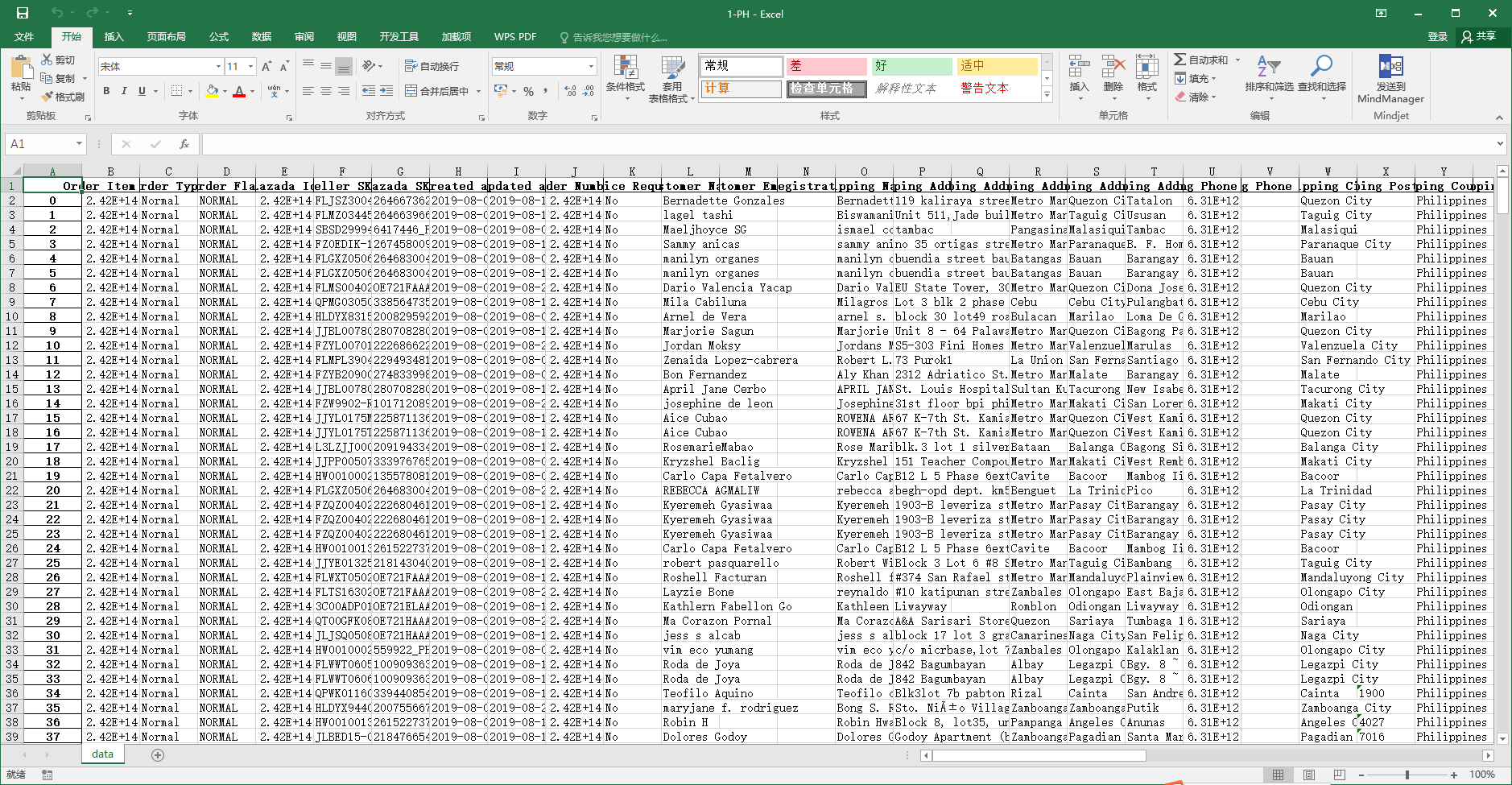1512x785 pixels.
Task: Click the text orientation icon
Action: tap(370, 66)
